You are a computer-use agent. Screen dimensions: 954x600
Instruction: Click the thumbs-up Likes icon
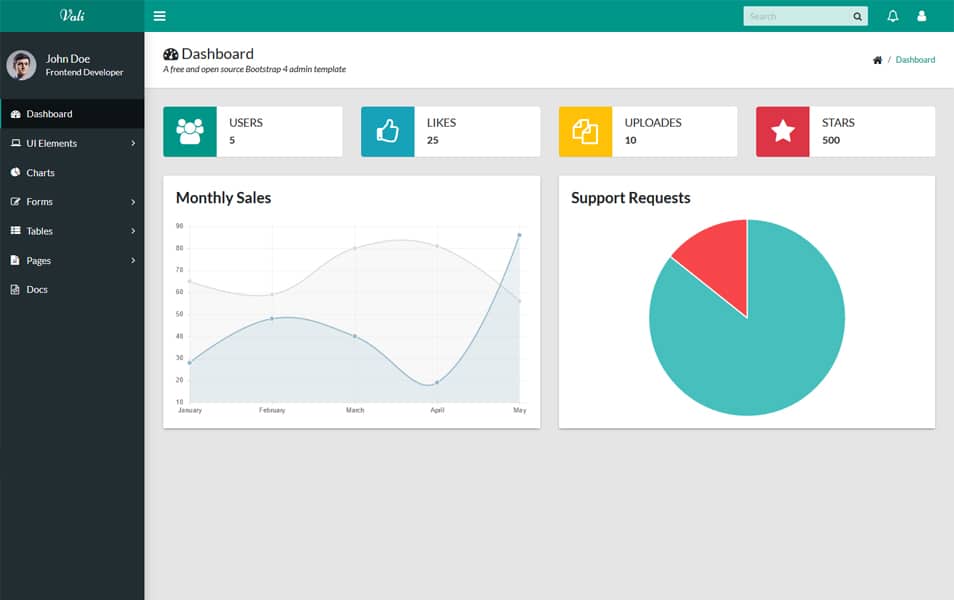(387, 131)
